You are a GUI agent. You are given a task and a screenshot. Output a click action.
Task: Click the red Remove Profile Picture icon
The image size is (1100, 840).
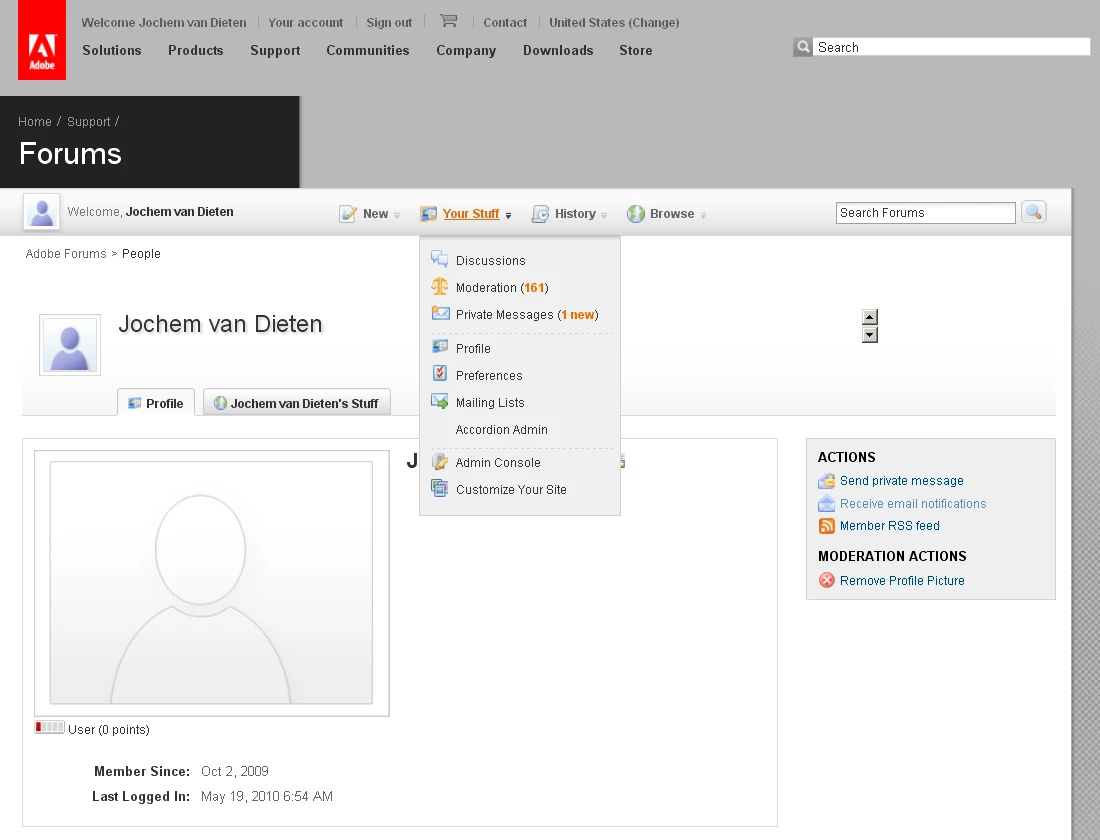pyautogui.click(x=826, y=580)
